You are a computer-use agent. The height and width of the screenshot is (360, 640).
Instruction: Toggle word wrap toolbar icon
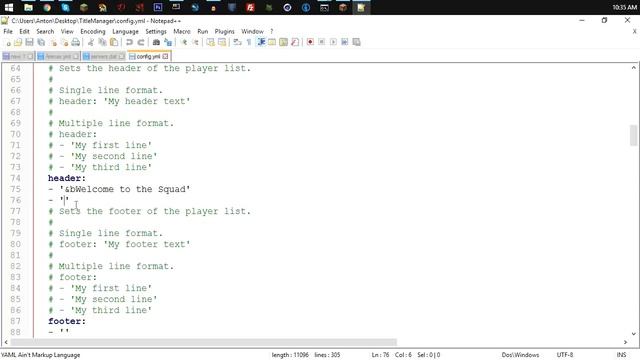pos(237,42)
